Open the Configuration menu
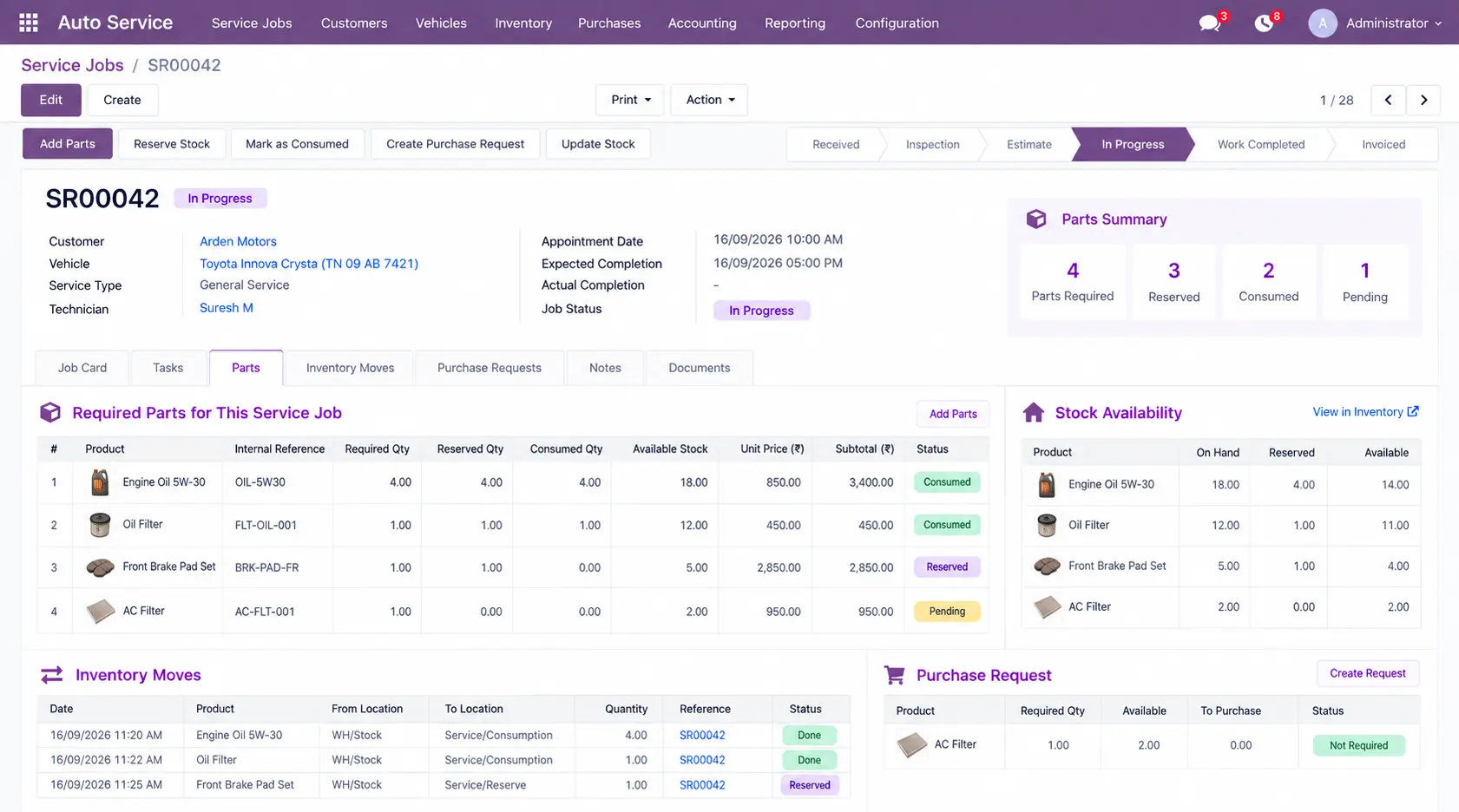This screenshot has width=1459, height=812. 897,23
